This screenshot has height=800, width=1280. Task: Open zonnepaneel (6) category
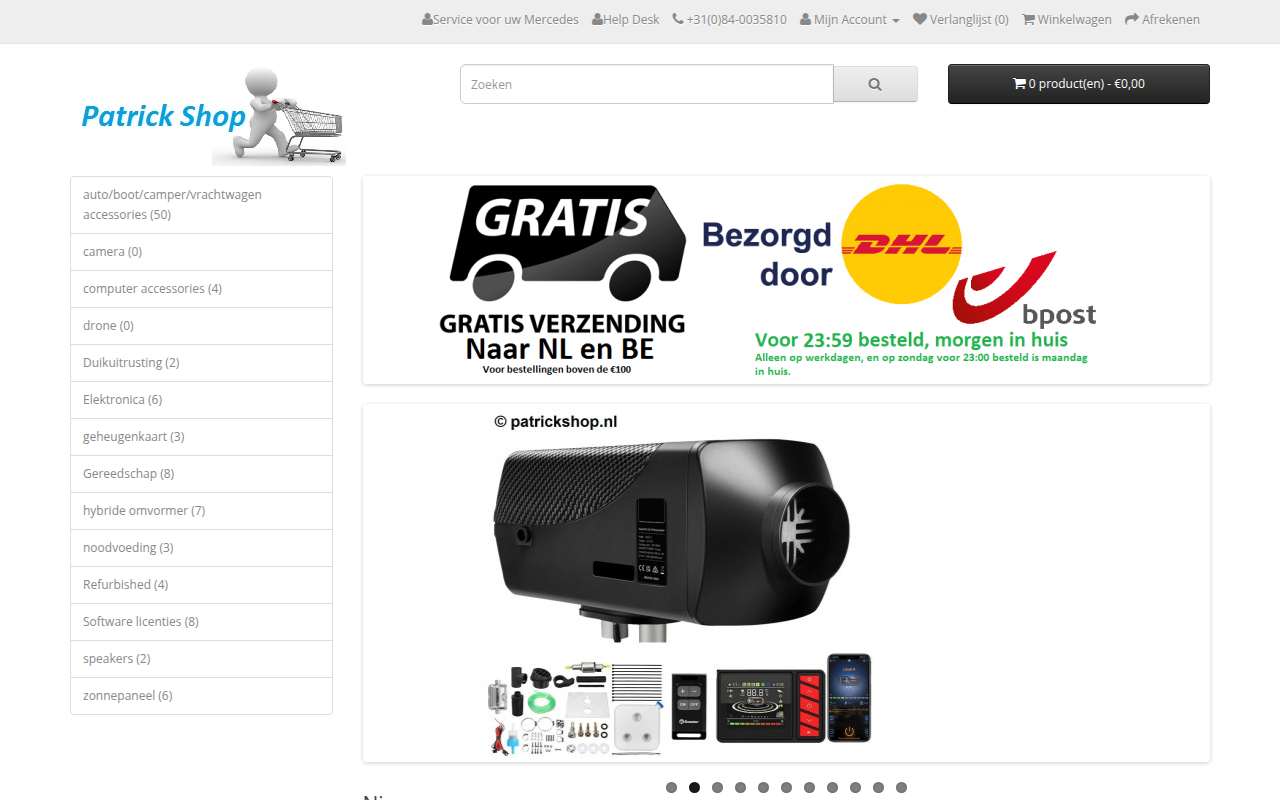point(201,696)
